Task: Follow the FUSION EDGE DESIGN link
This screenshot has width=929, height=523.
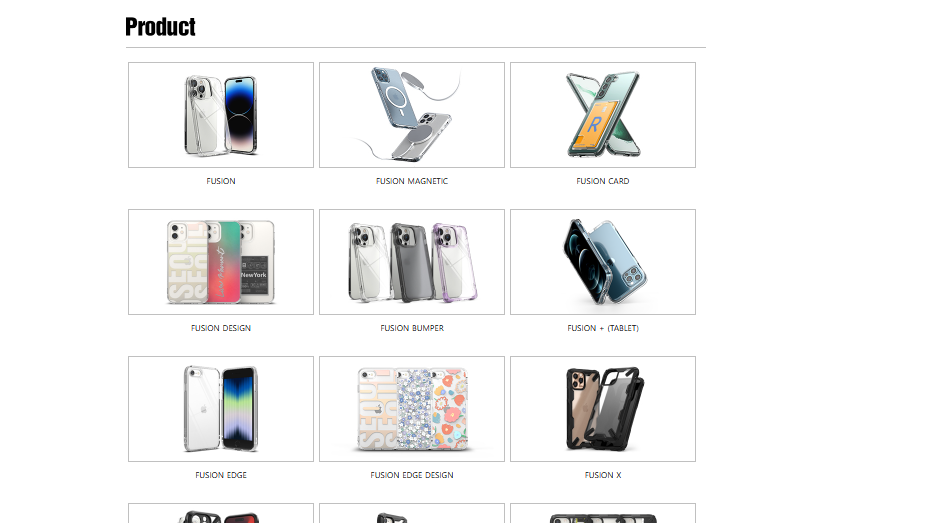Action: click(412, 475)
